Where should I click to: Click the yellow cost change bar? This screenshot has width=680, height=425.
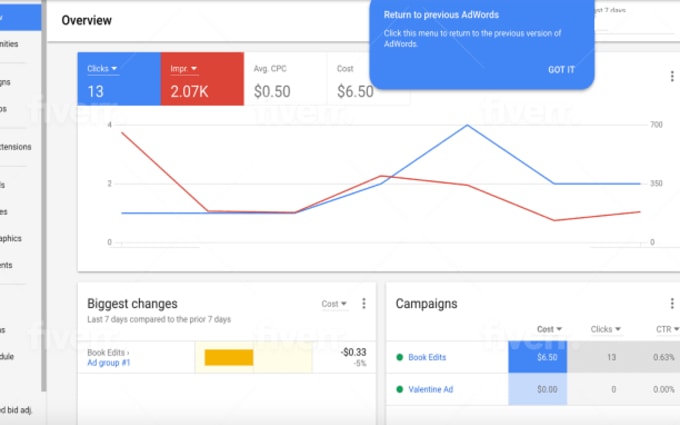[229, 357]
